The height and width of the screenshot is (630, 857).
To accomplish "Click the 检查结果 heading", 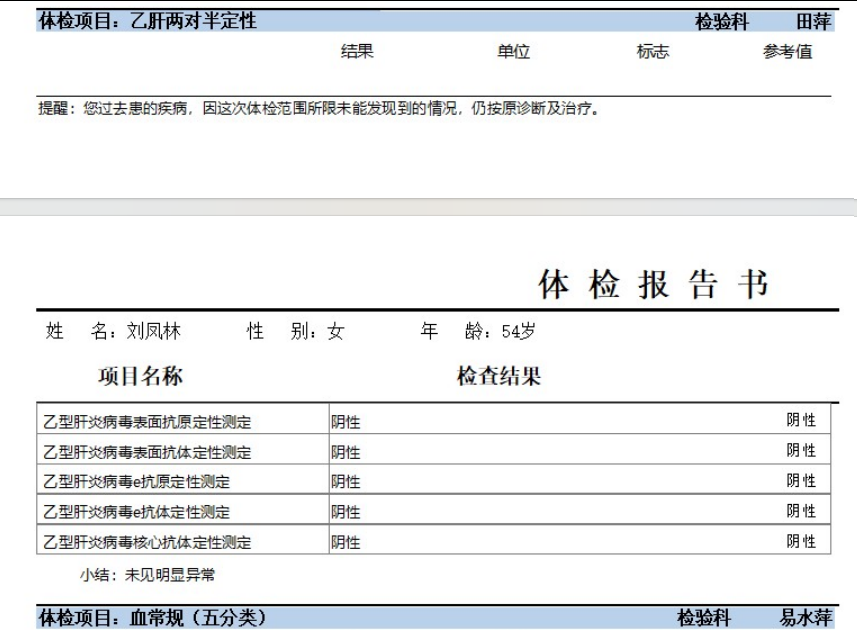I will click(x=498, y=377).
